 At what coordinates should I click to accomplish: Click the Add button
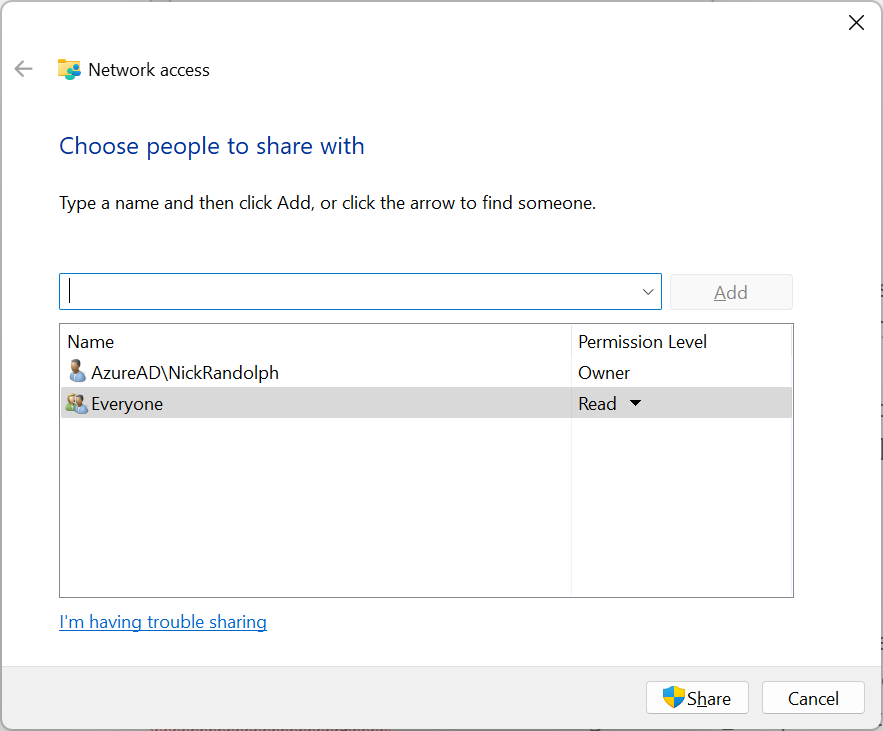click(x=731, y=292)
